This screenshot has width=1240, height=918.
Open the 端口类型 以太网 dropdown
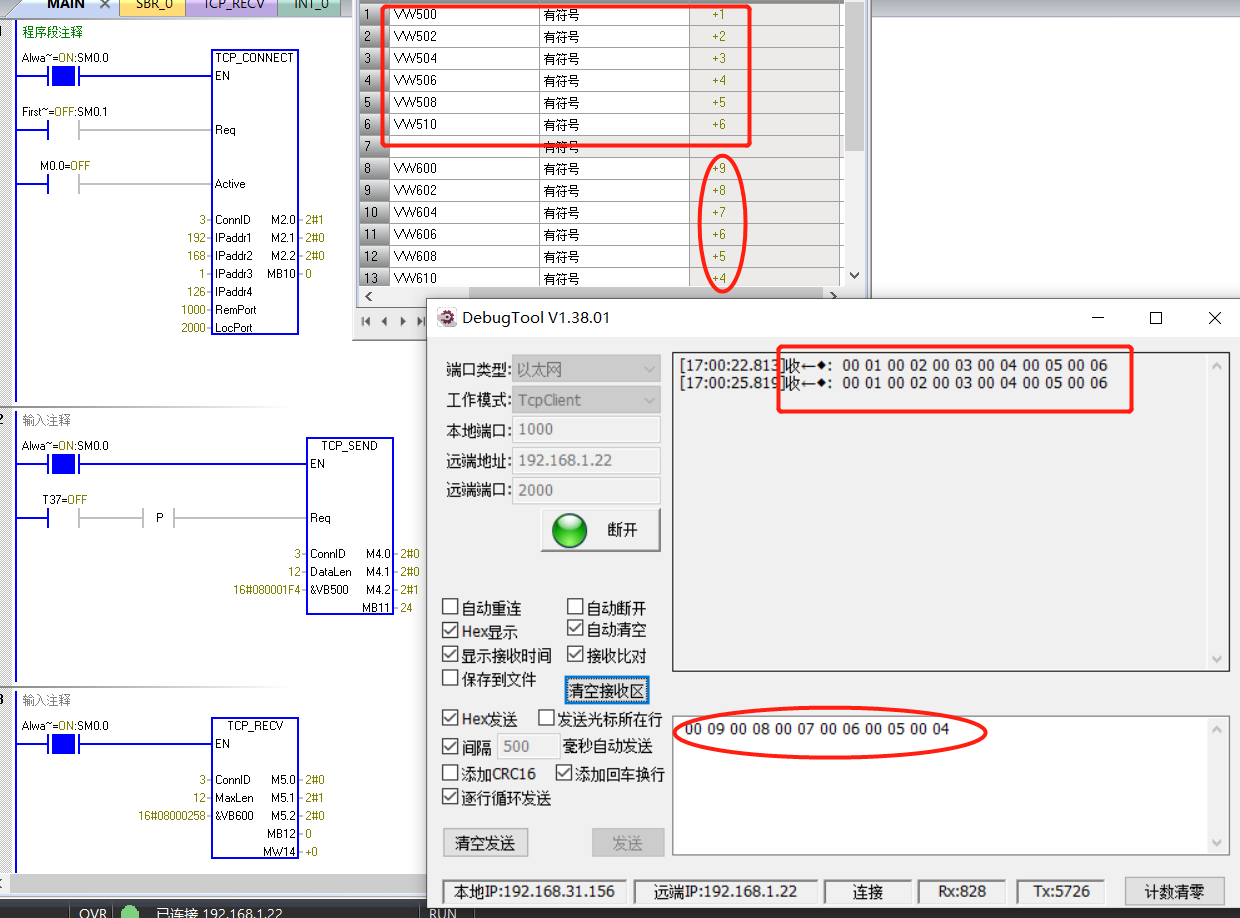click(649, 368)
